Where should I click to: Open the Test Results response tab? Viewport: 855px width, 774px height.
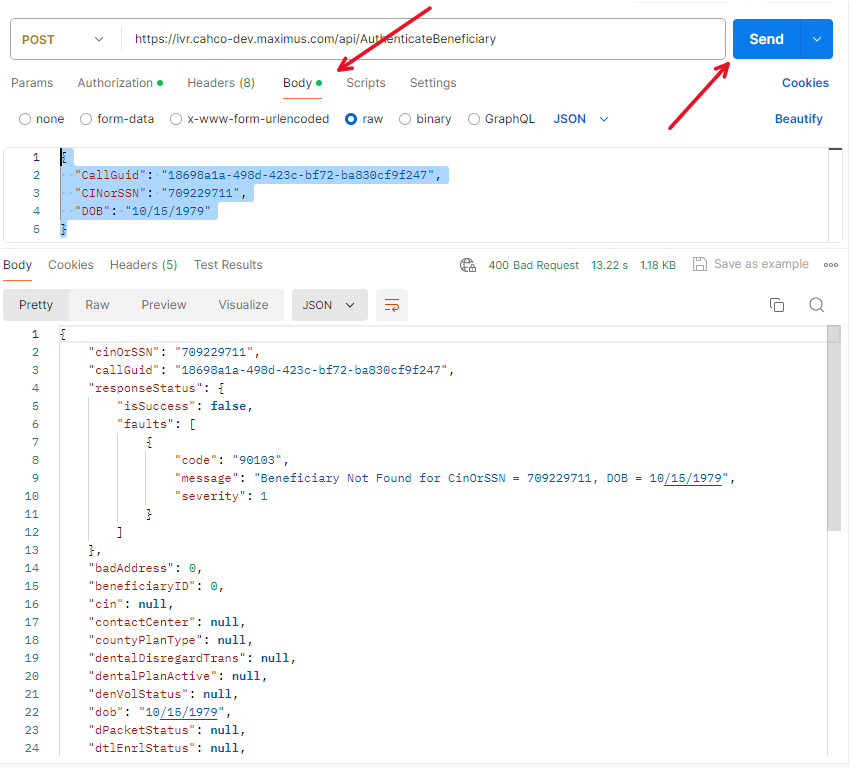[228, 265]
